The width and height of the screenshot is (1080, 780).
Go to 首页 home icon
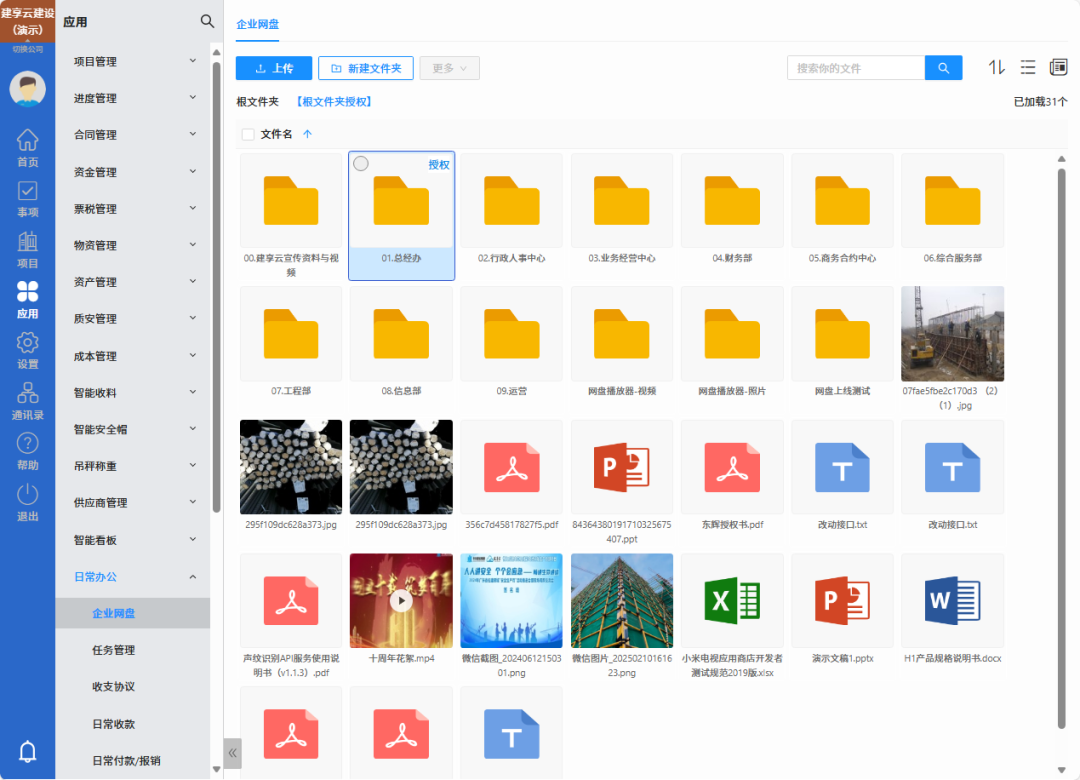[x=28, y=148]
